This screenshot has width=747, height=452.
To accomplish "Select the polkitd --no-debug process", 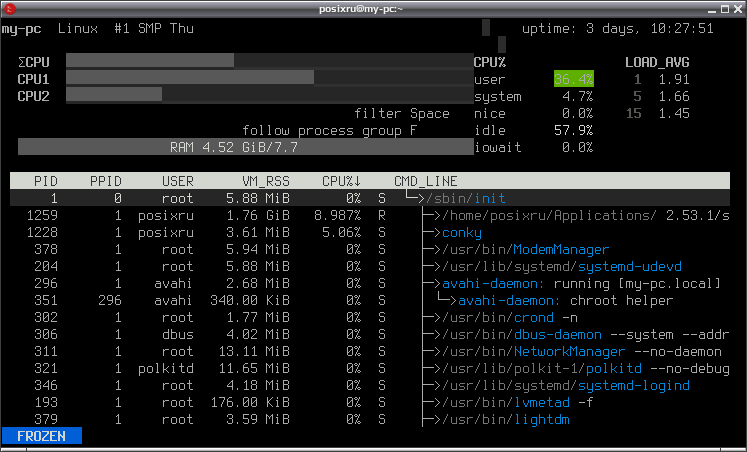I will pyautogui.click(x=370, y=369).
